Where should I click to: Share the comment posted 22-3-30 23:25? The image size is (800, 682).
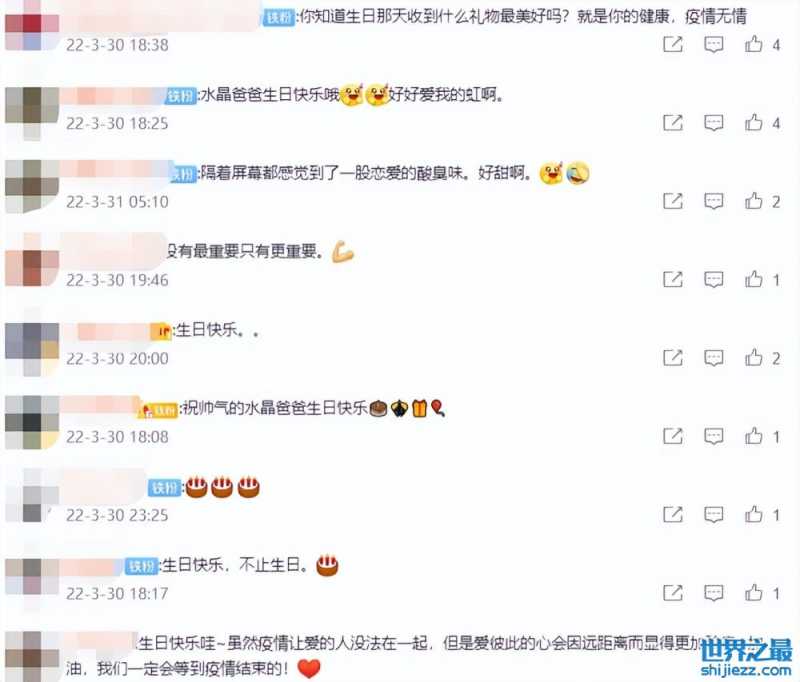click(x=672, y=514)
